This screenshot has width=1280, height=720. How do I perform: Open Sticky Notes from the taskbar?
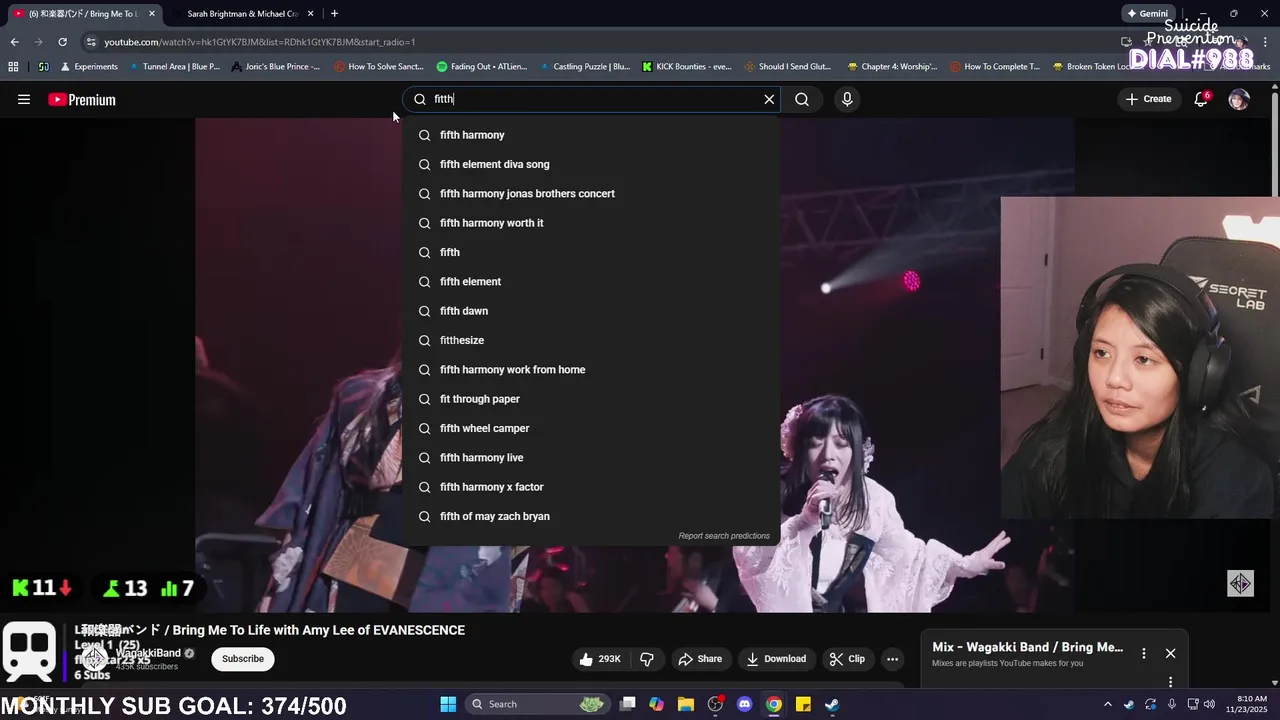(x=803, y=704)
